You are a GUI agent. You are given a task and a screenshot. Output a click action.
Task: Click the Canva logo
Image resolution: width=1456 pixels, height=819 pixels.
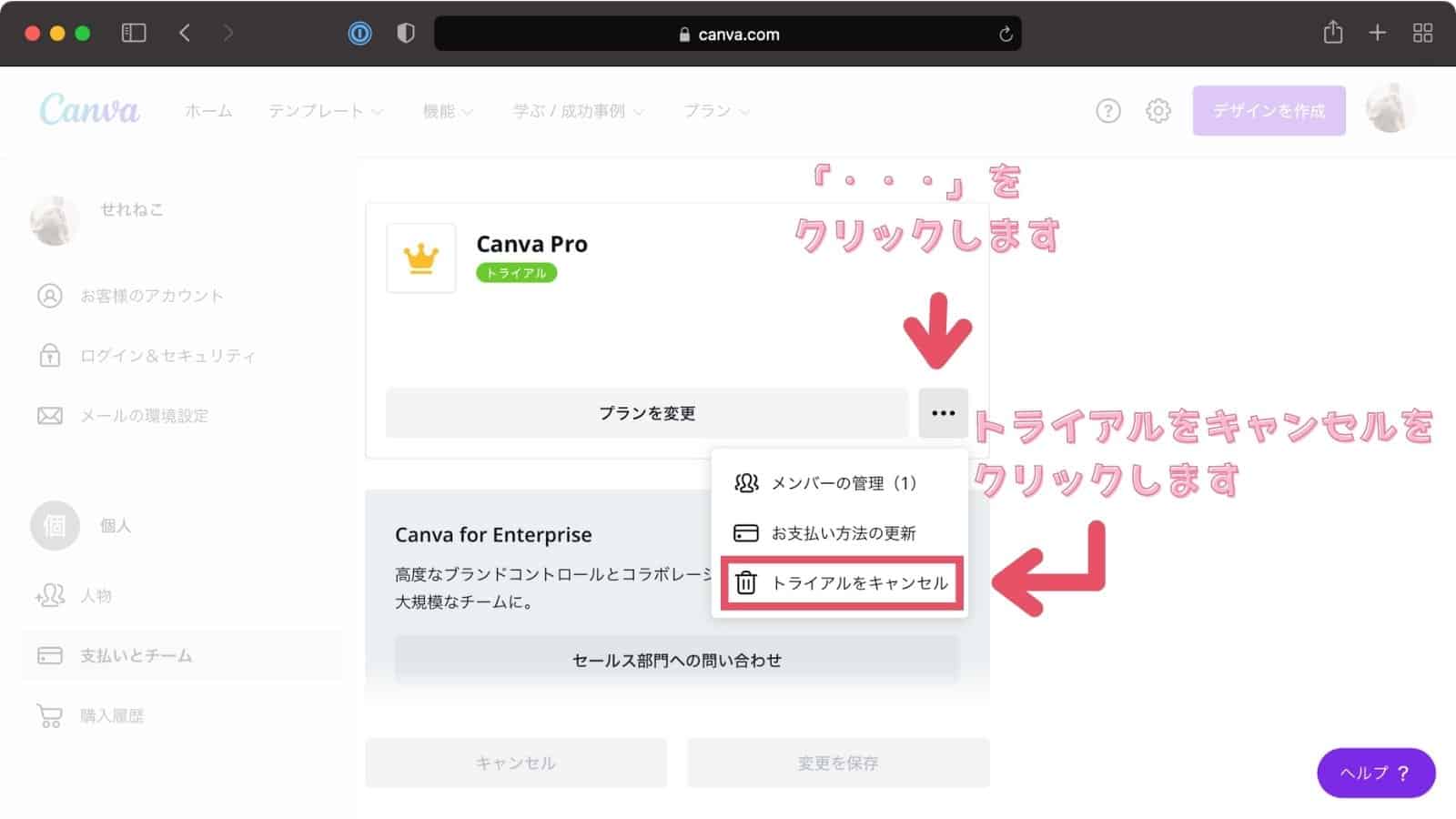[x=89, y=110]
